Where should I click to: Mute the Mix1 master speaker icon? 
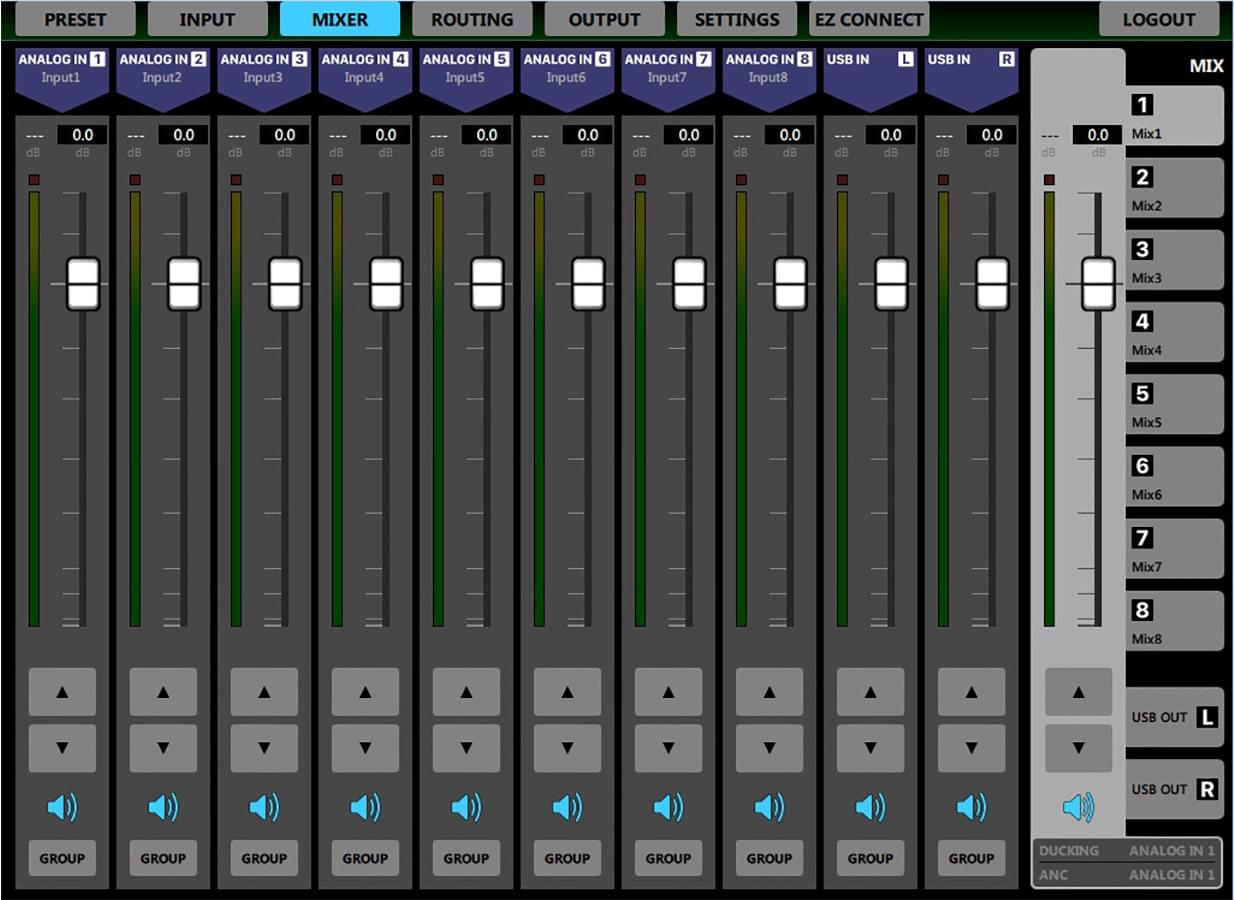coord(1078,807)
